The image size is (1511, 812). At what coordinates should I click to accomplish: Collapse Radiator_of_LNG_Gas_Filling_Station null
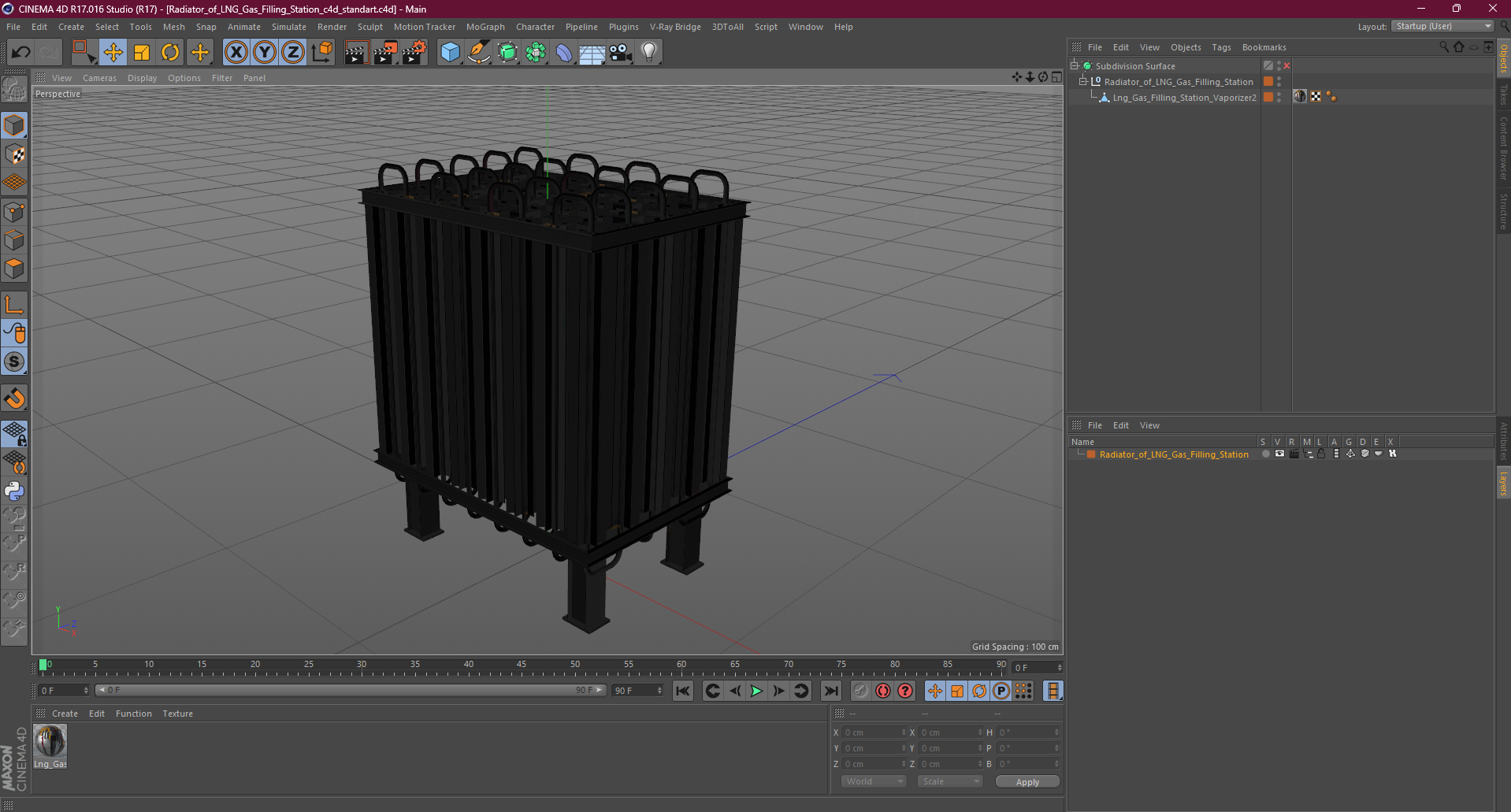click(1082, 81)
